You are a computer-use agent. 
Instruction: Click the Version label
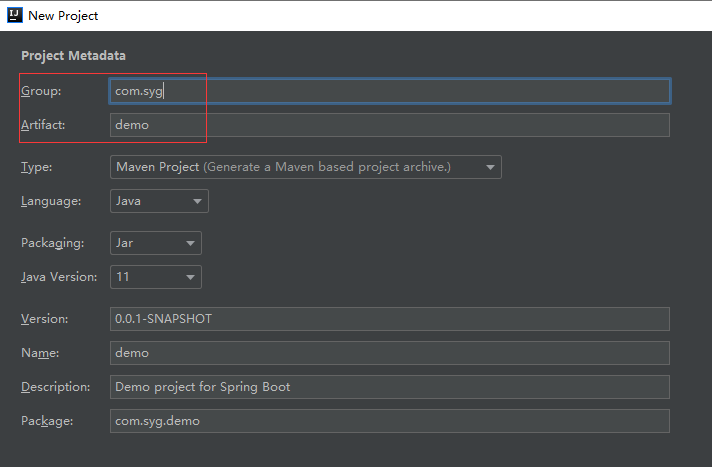coord(44,319)
